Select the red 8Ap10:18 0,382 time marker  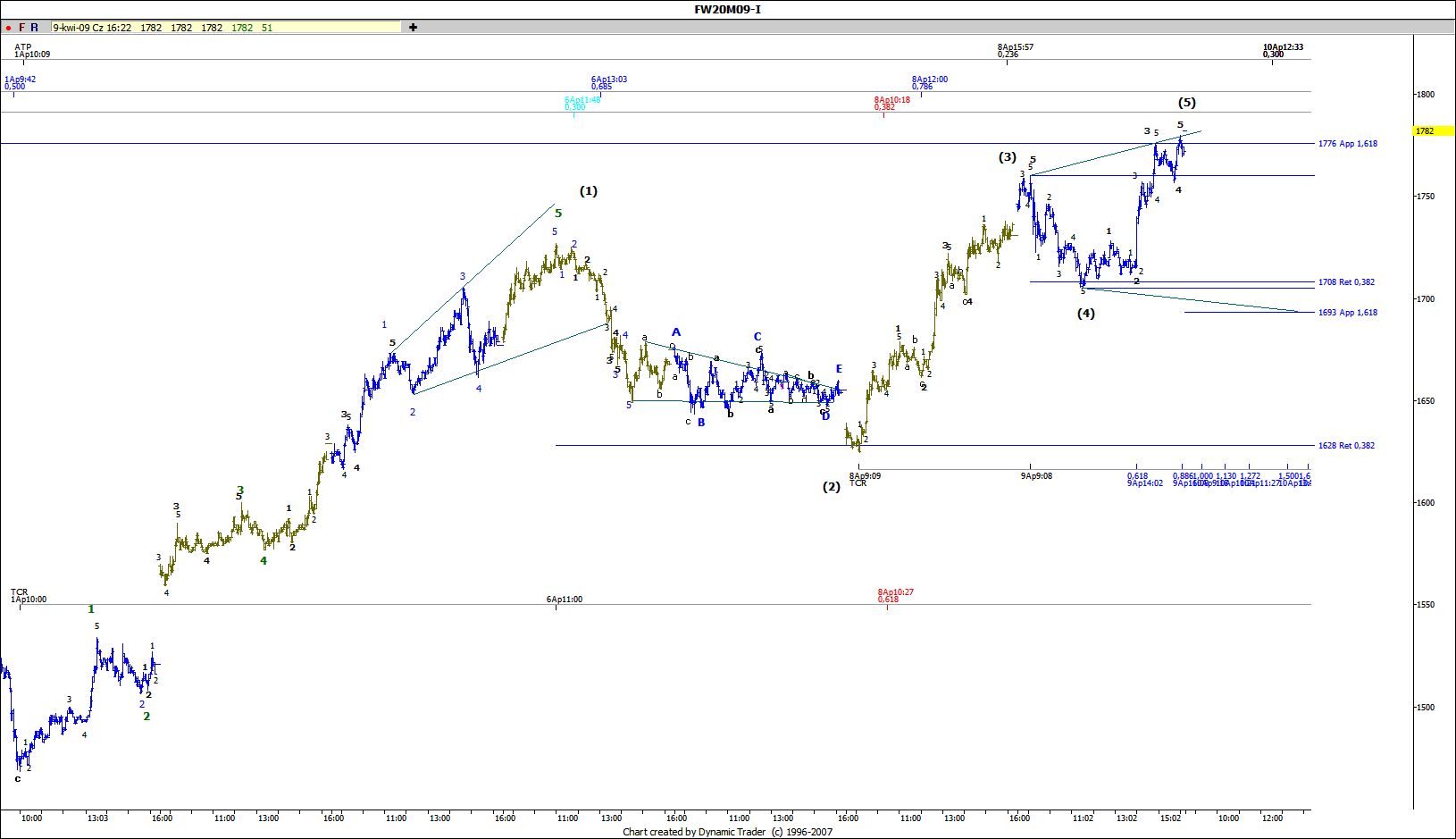(891, 104)
